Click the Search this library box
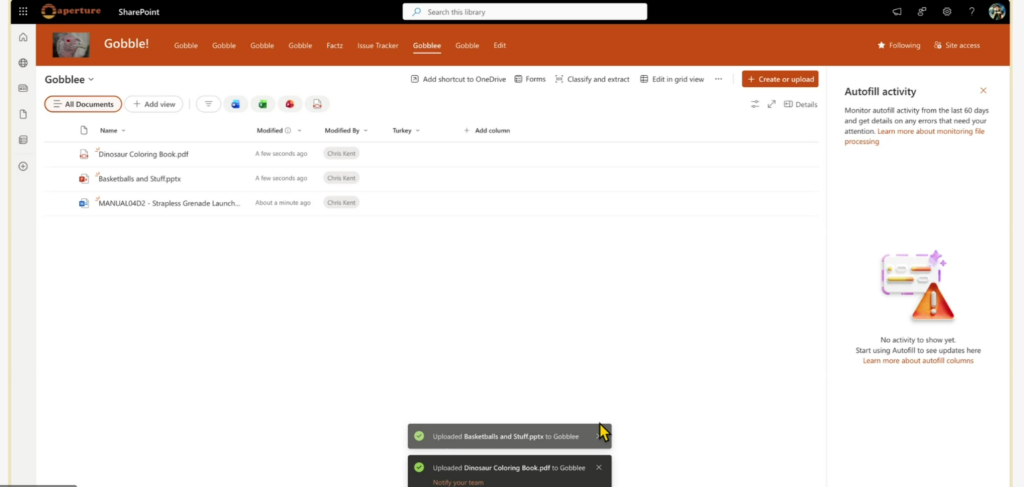 click(525, 11)
